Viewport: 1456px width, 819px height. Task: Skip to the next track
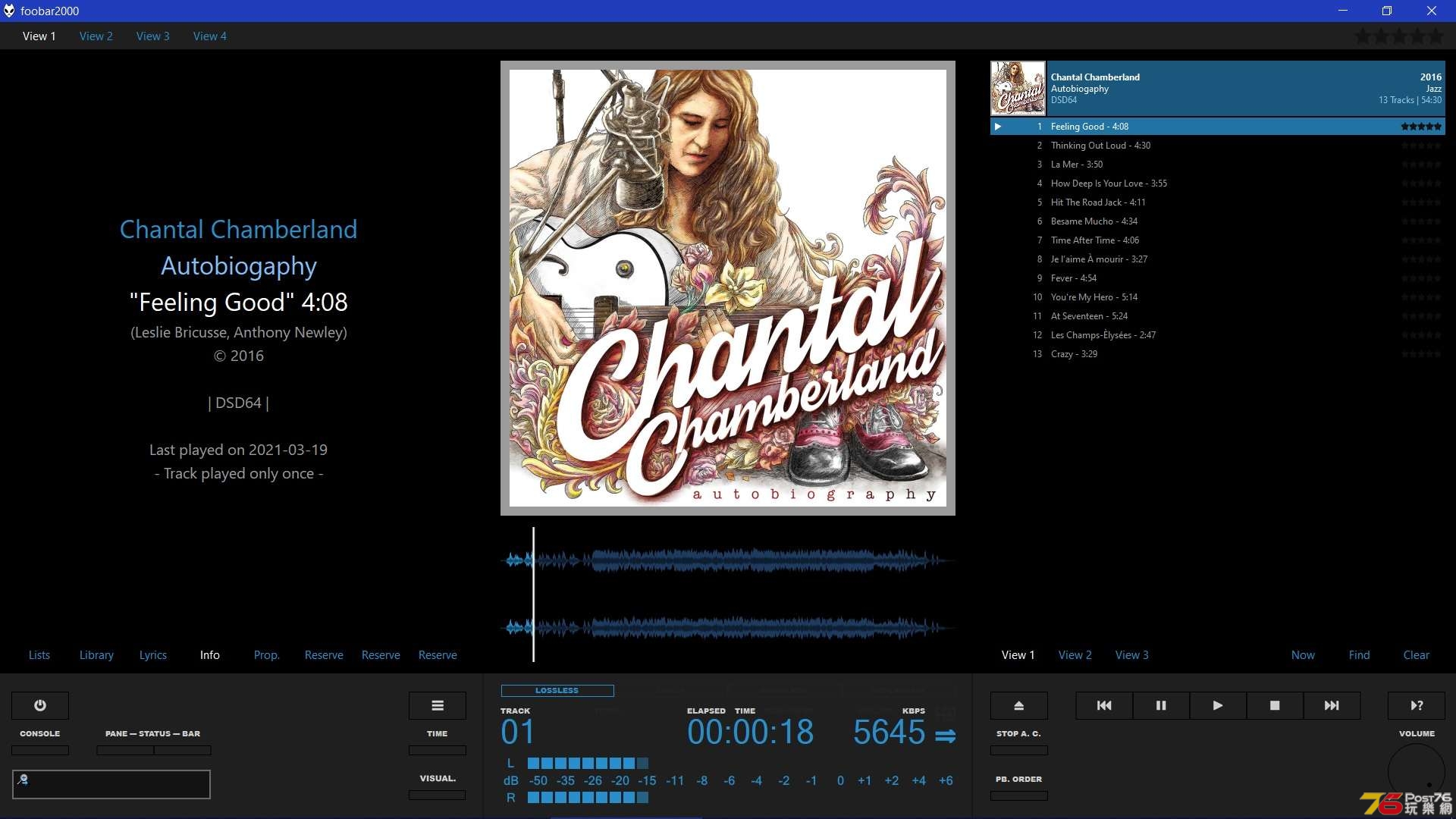coord(1332,705)
